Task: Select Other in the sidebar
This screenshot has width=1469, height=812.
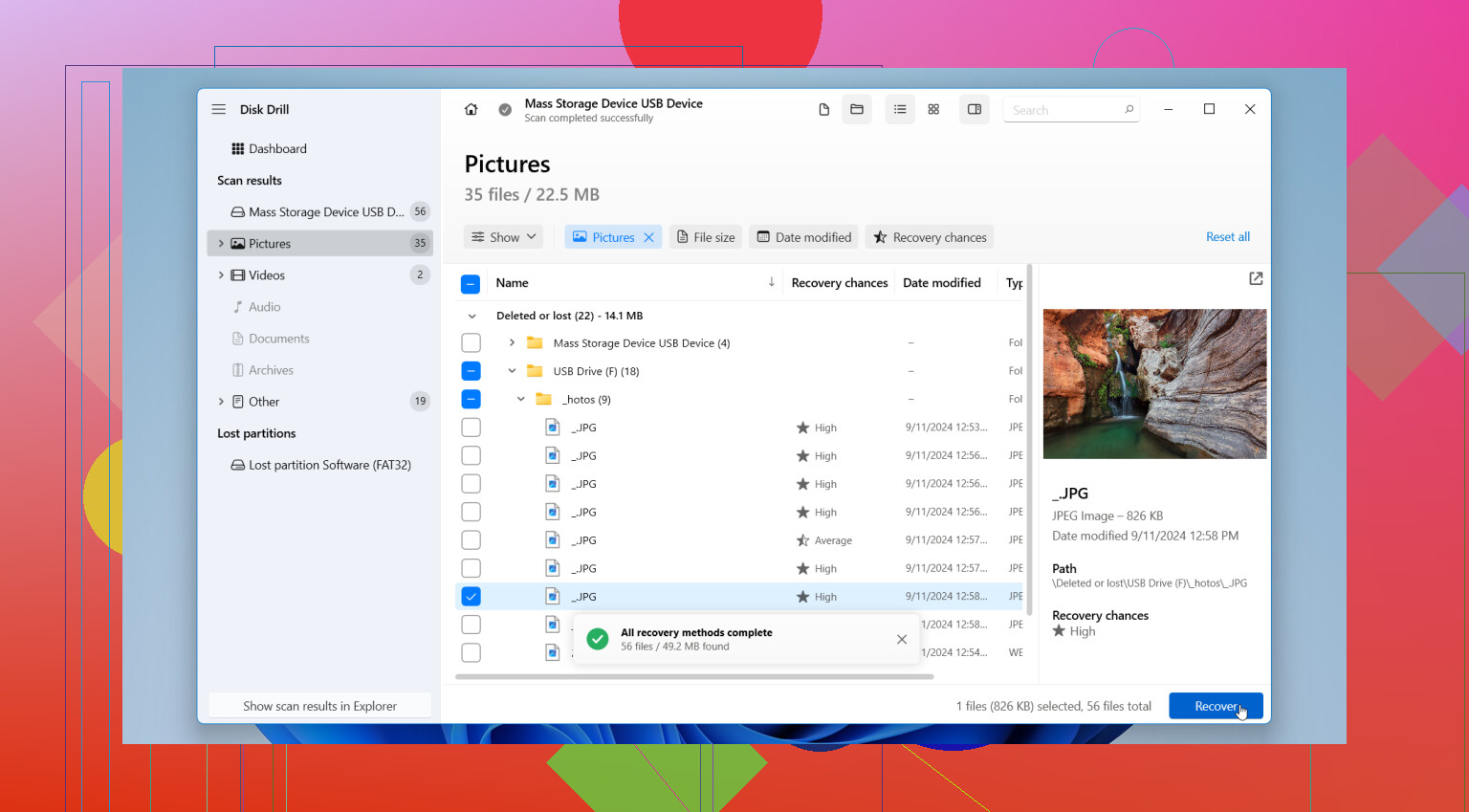Action: 319,402
